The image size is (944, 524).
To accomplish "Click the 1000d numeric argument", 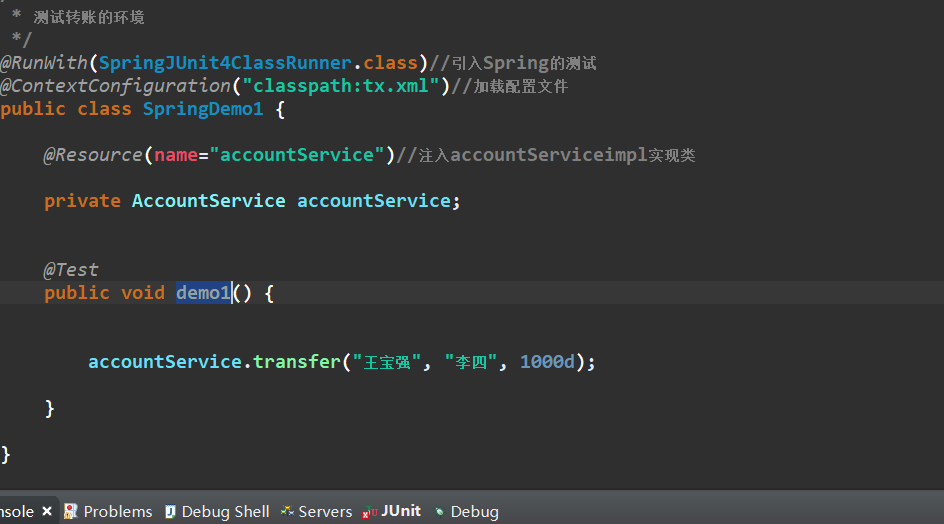I will pyautogui.click(x=547, y=361).
